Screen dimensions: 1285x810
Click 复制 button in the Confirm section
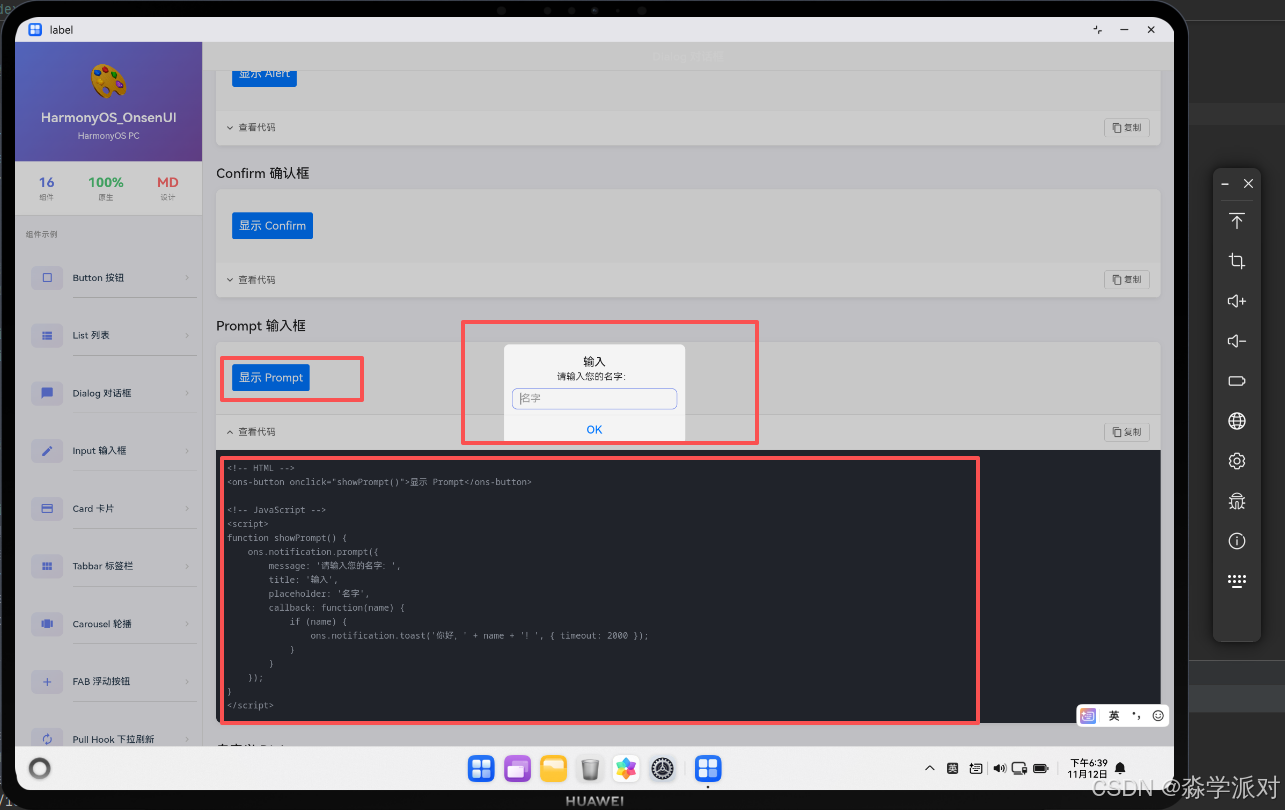click(1127, 280)
